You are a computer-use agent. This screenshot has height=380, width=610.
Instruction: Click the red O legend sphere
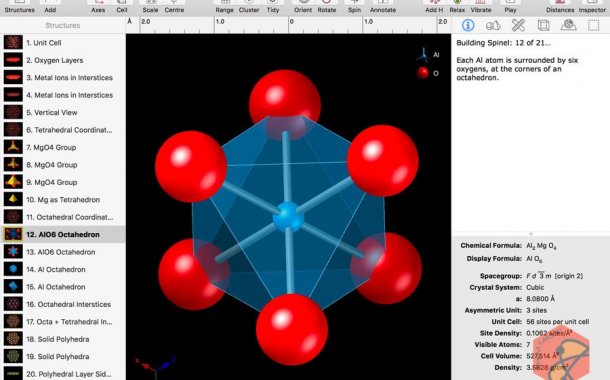(422, 73)
